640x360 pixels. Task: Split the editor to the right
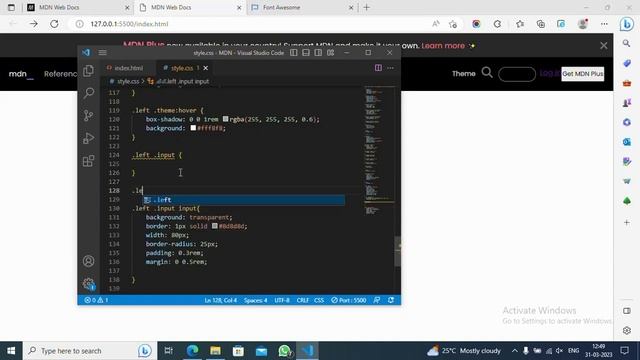coord(378,68)
